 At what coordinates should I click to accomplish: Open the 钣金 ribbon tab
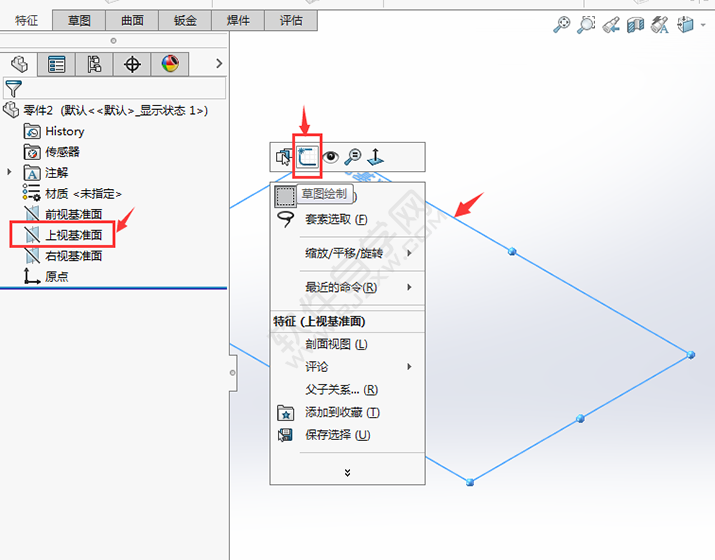tap(185, 21)
